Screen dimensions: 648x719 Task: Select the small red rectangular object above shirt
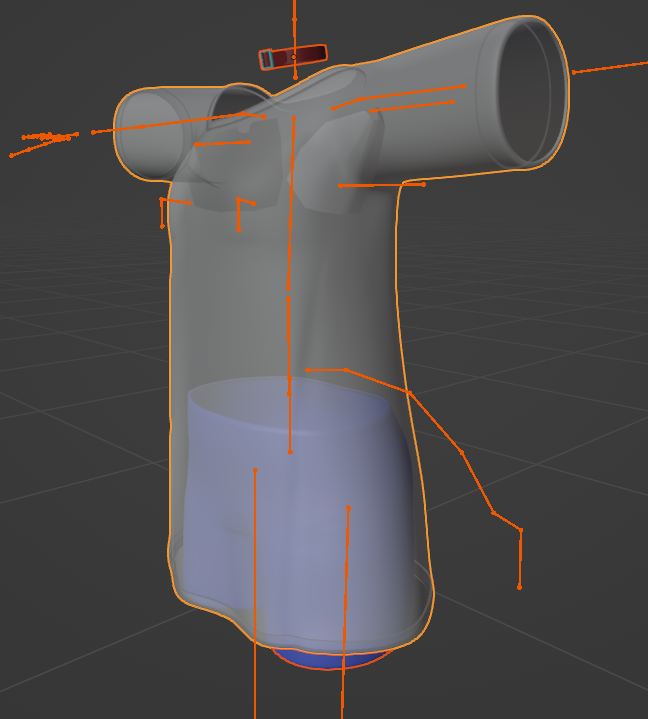[x=293, y=57]
